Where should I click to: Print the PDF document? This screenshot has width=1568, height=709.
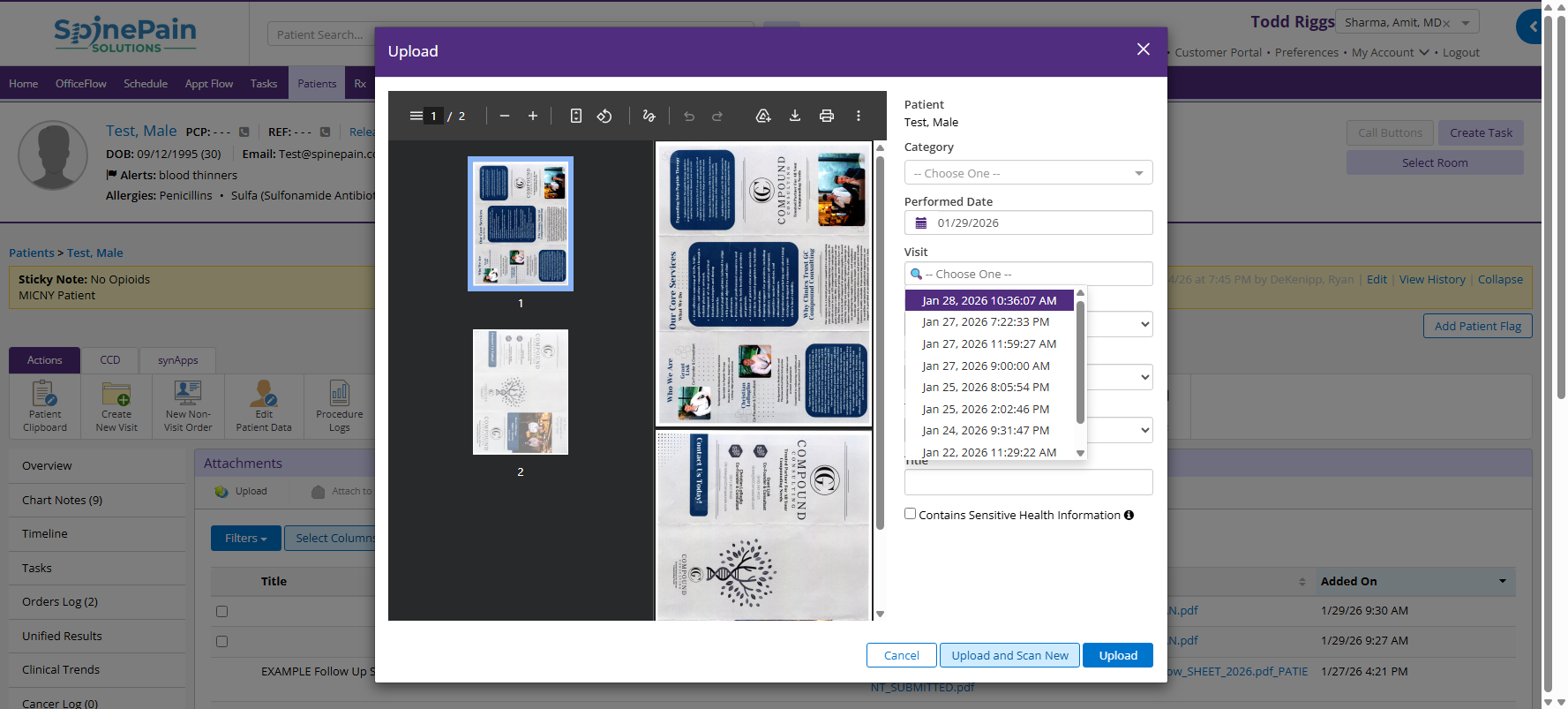[x=827, y=116]
